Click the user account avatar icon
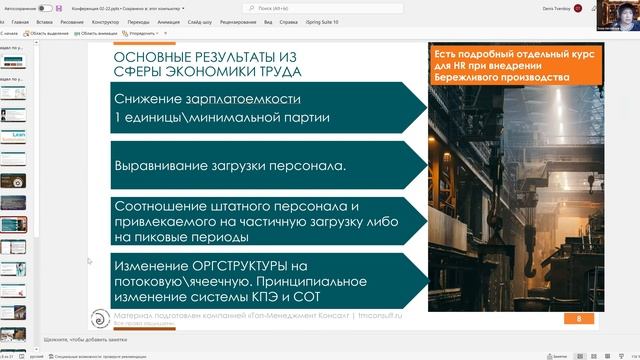This screenshot has height=360, width=640. pos(578,8)
